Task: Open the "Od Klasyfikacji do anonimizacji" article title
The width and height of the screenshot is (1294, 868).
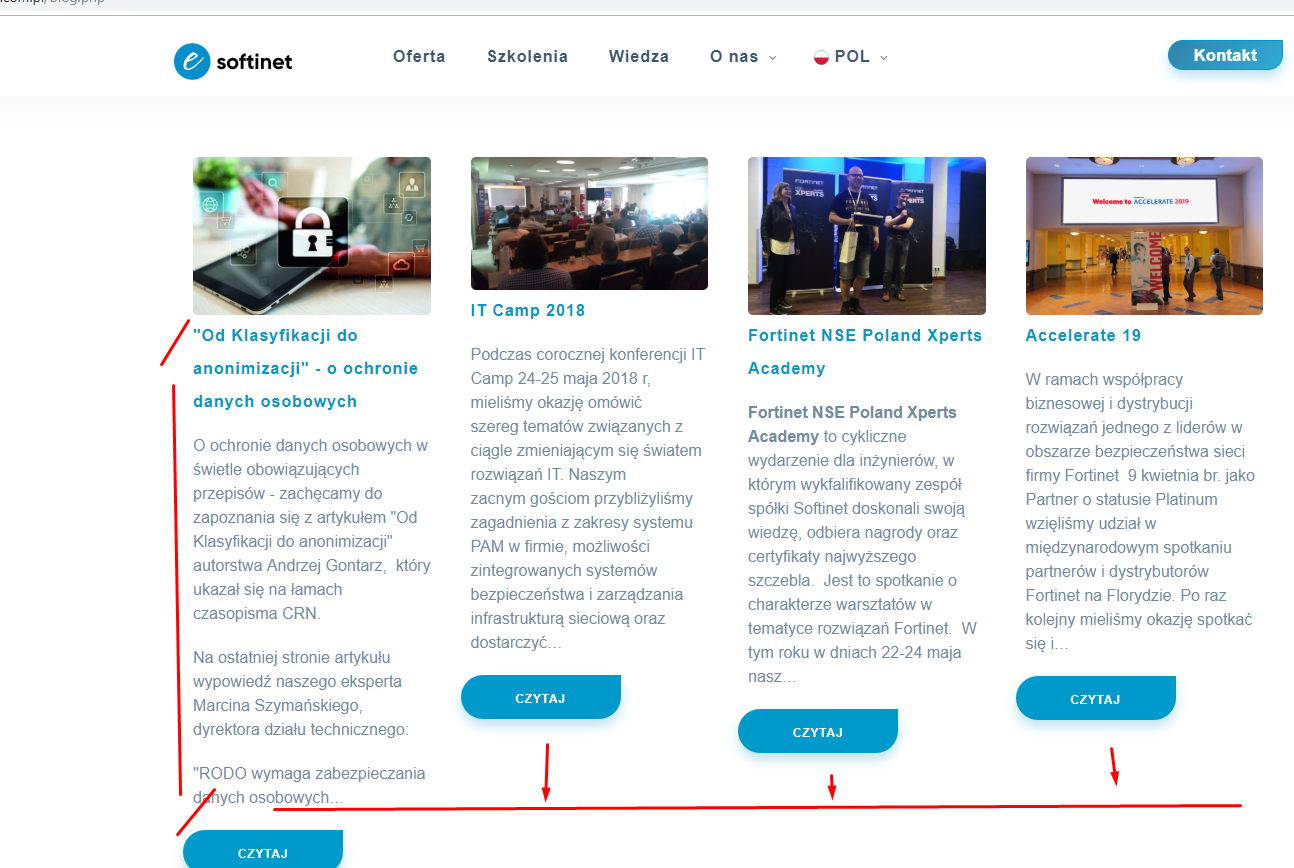Action: pos(306,368)
